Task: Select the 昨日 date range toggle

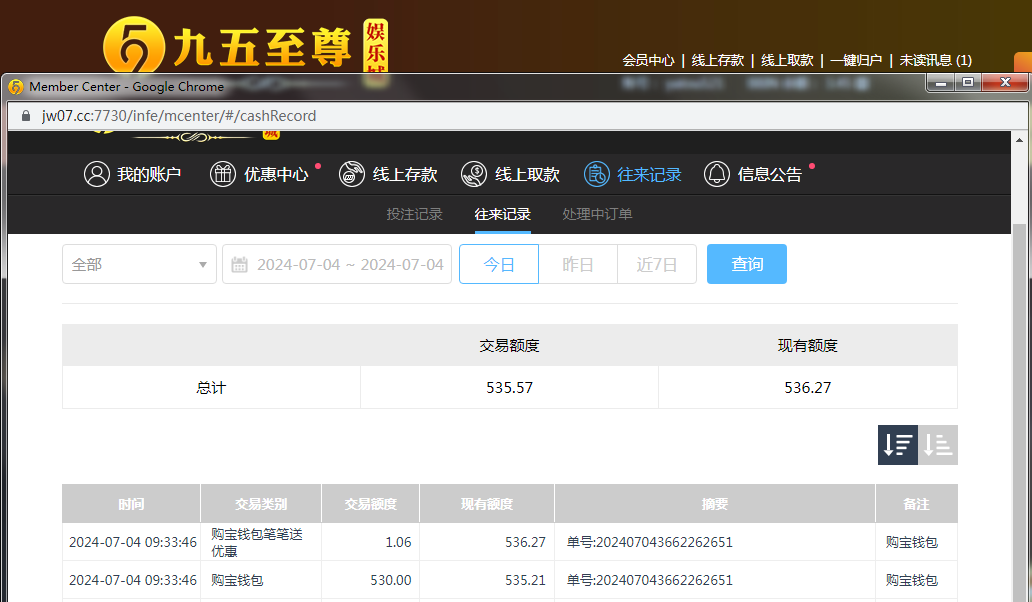Action: [x=578, y=265]
